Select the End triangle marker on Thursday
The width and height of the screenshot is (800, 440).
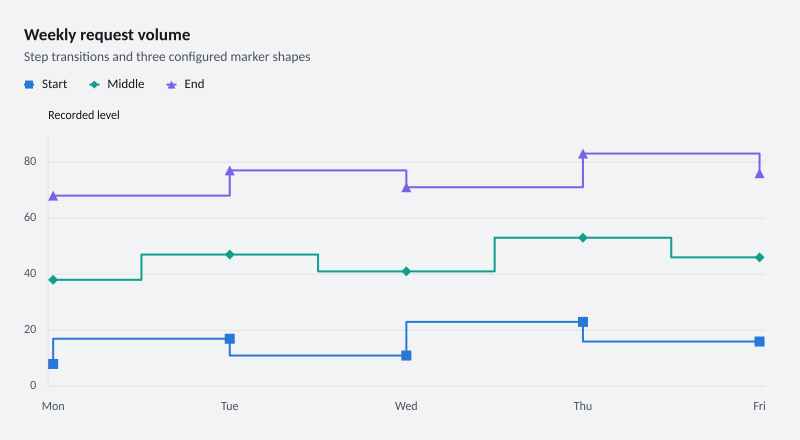point(583,154)
